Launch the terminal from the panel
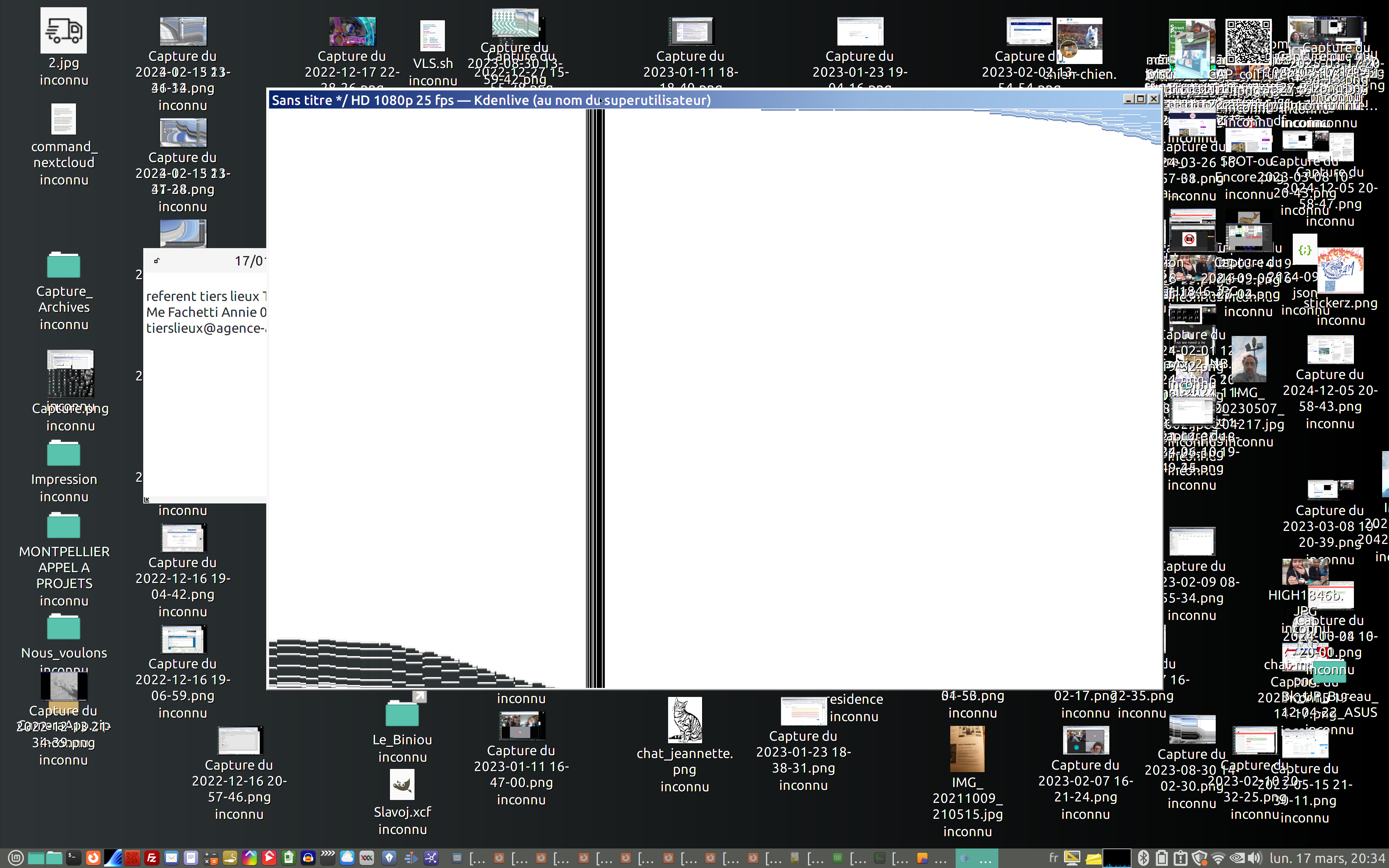1389x868 pixels. pos(73,858)
